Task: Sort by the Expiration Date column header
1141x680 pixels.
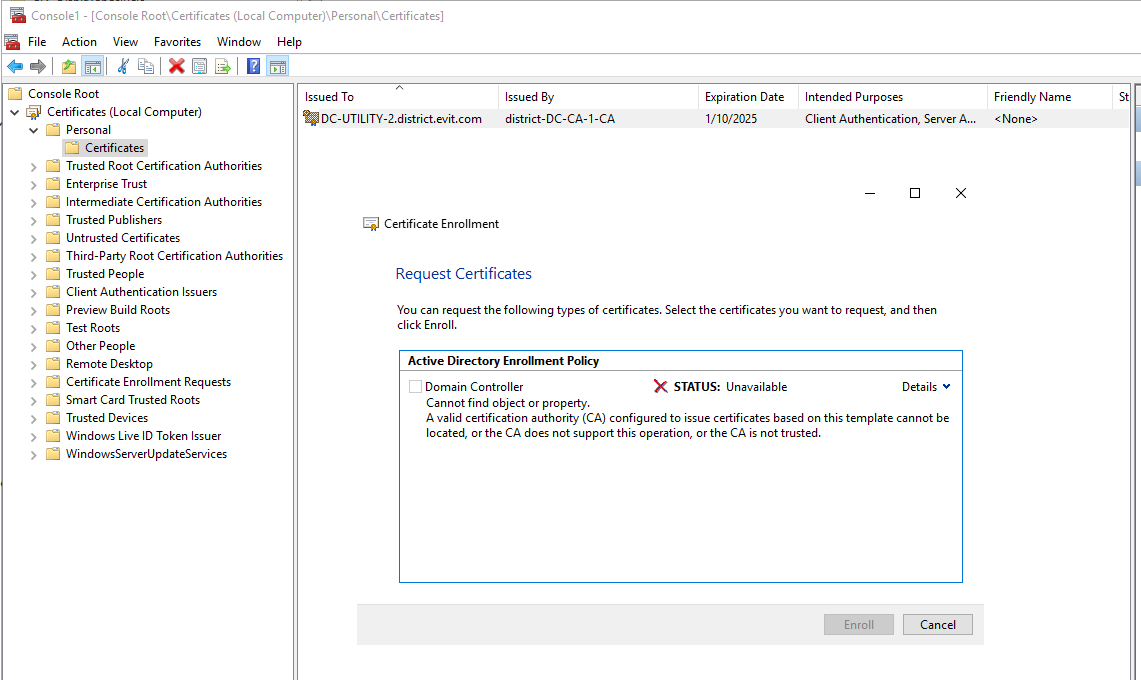Action: (749, 97)
